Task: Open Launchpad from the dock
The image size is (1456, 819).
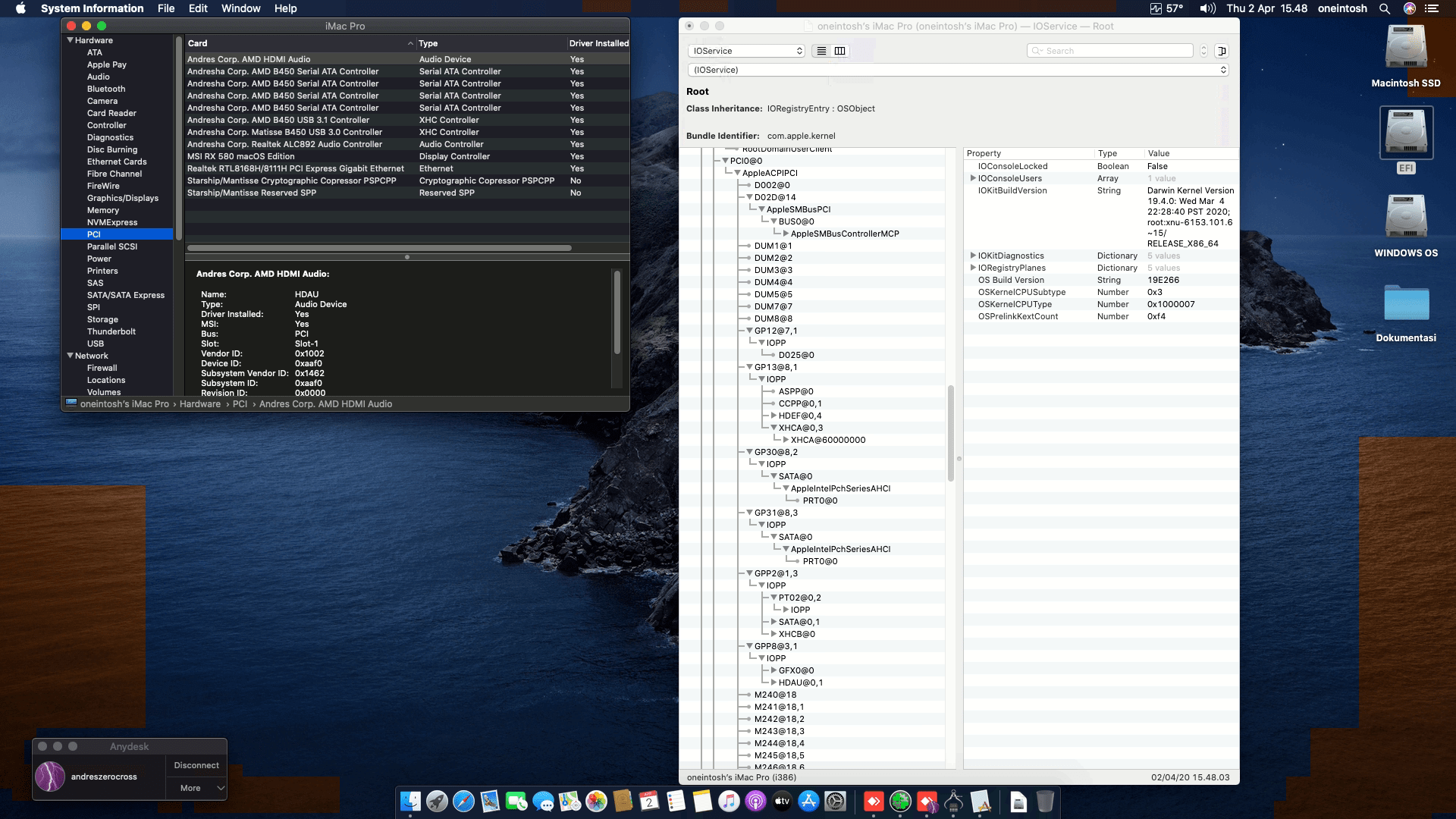Action: 437,802
